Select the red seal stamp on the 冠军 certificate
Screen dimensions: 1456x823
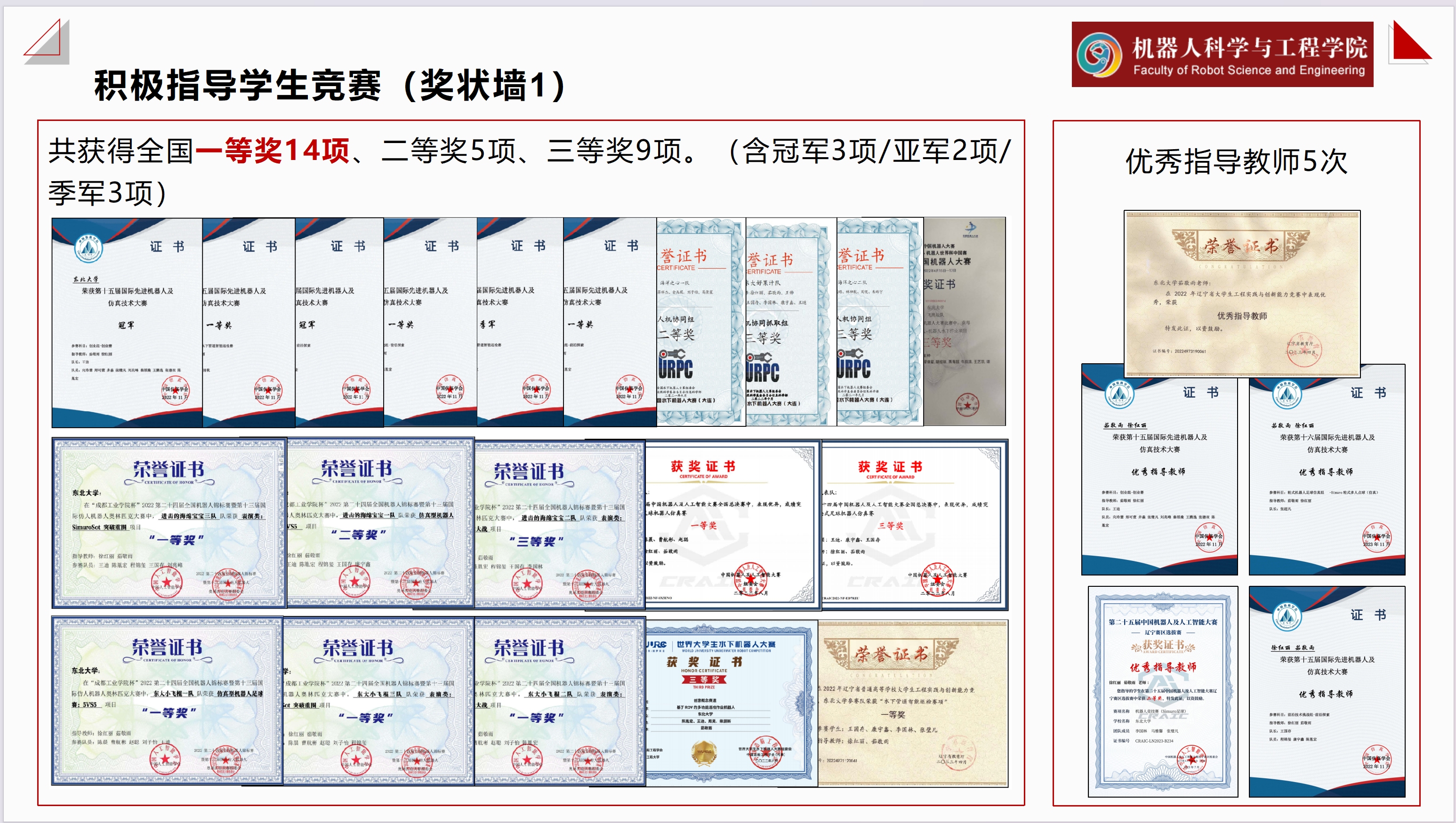pos(175,390)
